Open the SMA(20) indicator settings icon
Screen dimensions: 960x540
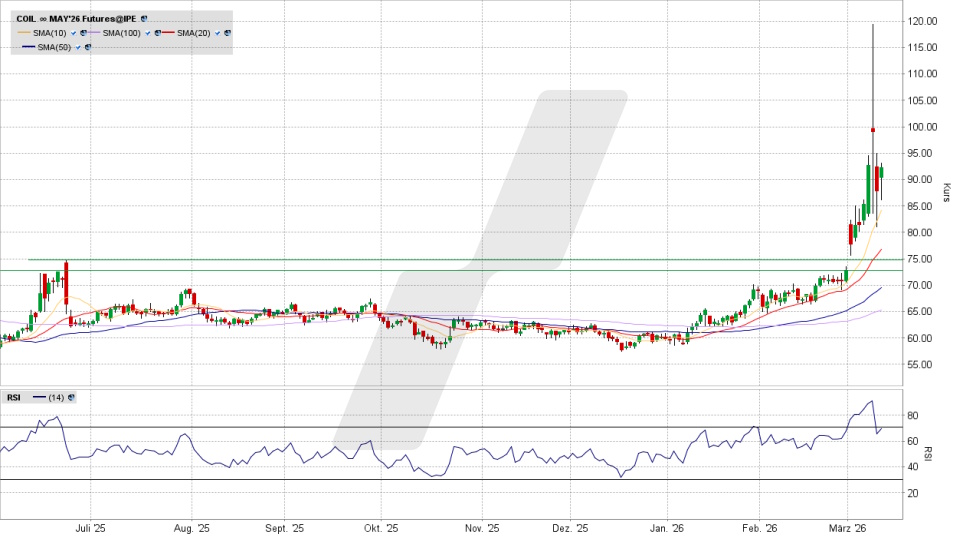tap(227, 33)
